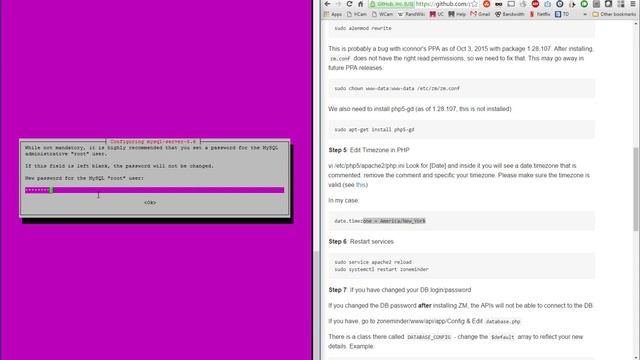Screen dimensions: 640x360
Task: Click 'New password for the MySQL root user' label
Action: click(x=84, y=178)
